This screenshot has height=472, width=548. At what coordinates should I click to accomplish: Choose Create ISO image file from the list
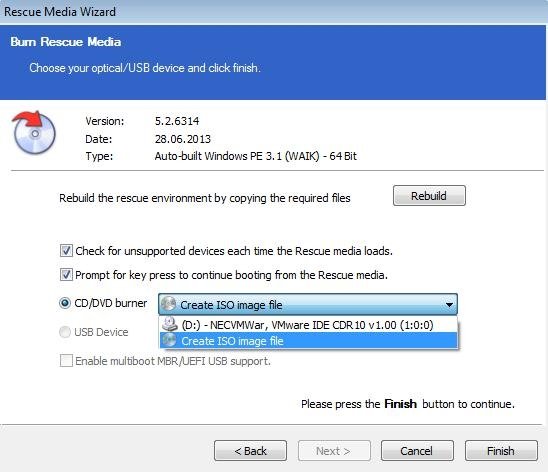point(308,340)
